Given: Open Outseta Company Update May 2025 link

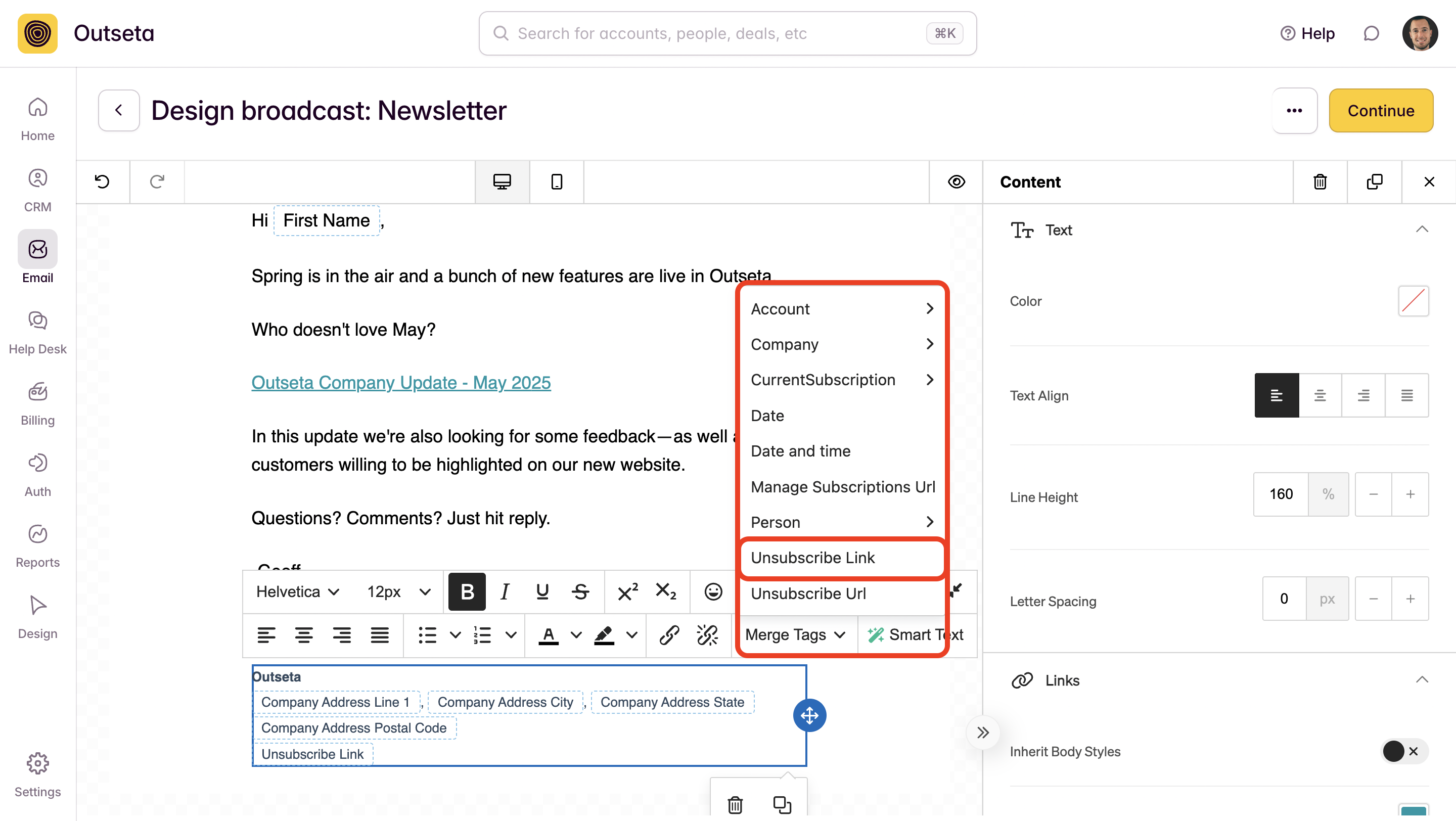Looking at the screenshot, I should pos(401,383).
